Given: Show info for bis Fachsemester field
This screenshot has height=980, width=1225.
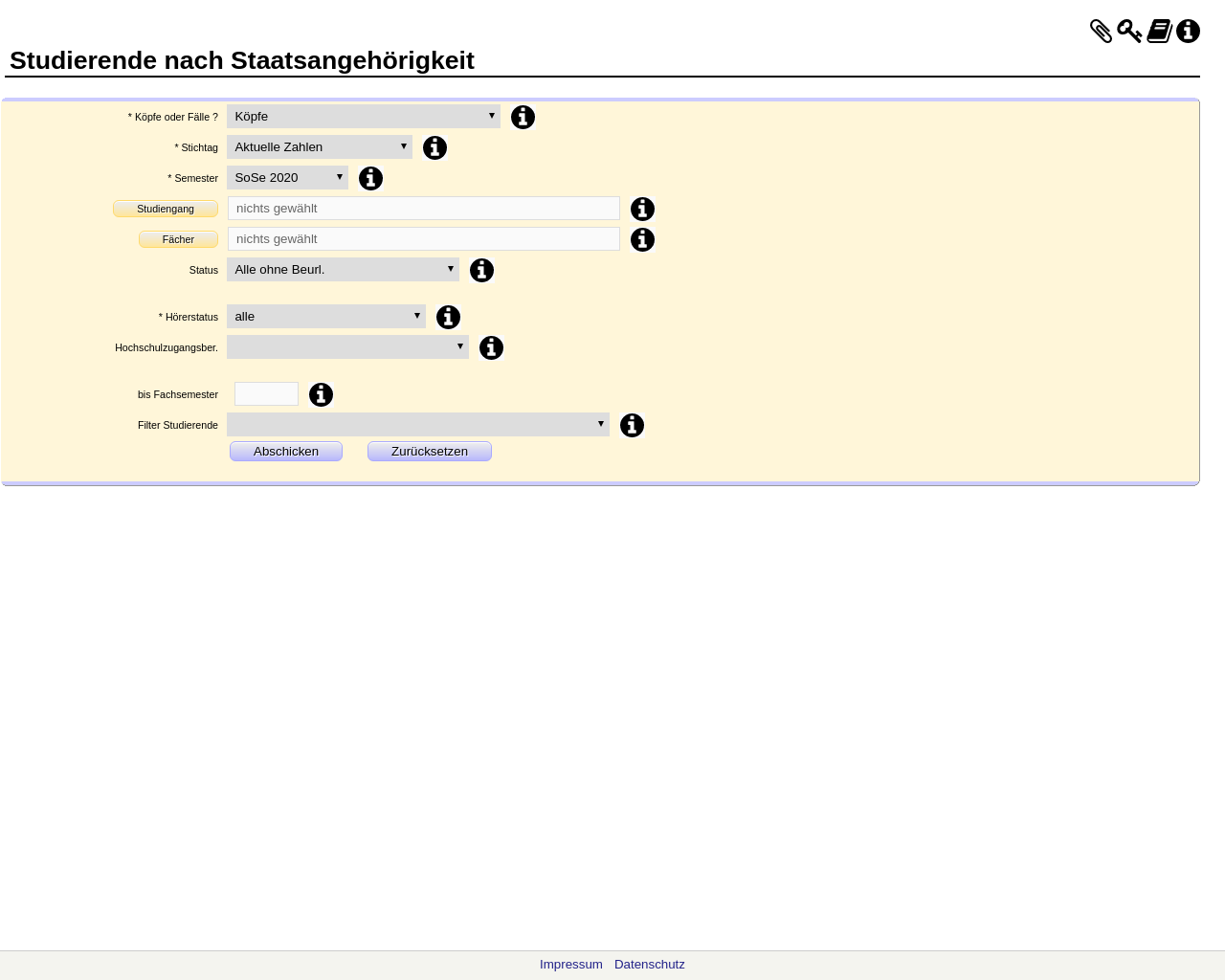Looking at the screenshot, I should 321,394.
